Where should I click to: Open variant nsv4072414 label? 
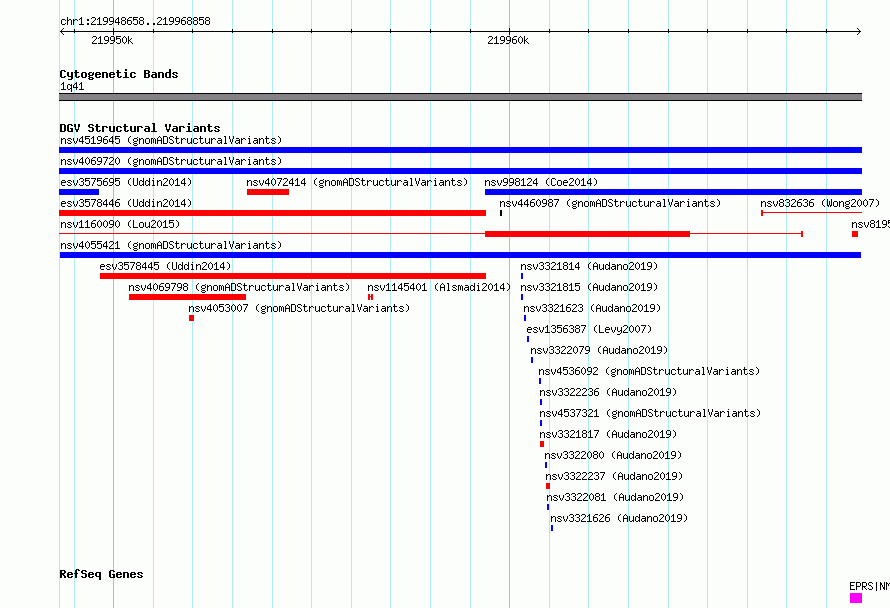click(357, 182)
